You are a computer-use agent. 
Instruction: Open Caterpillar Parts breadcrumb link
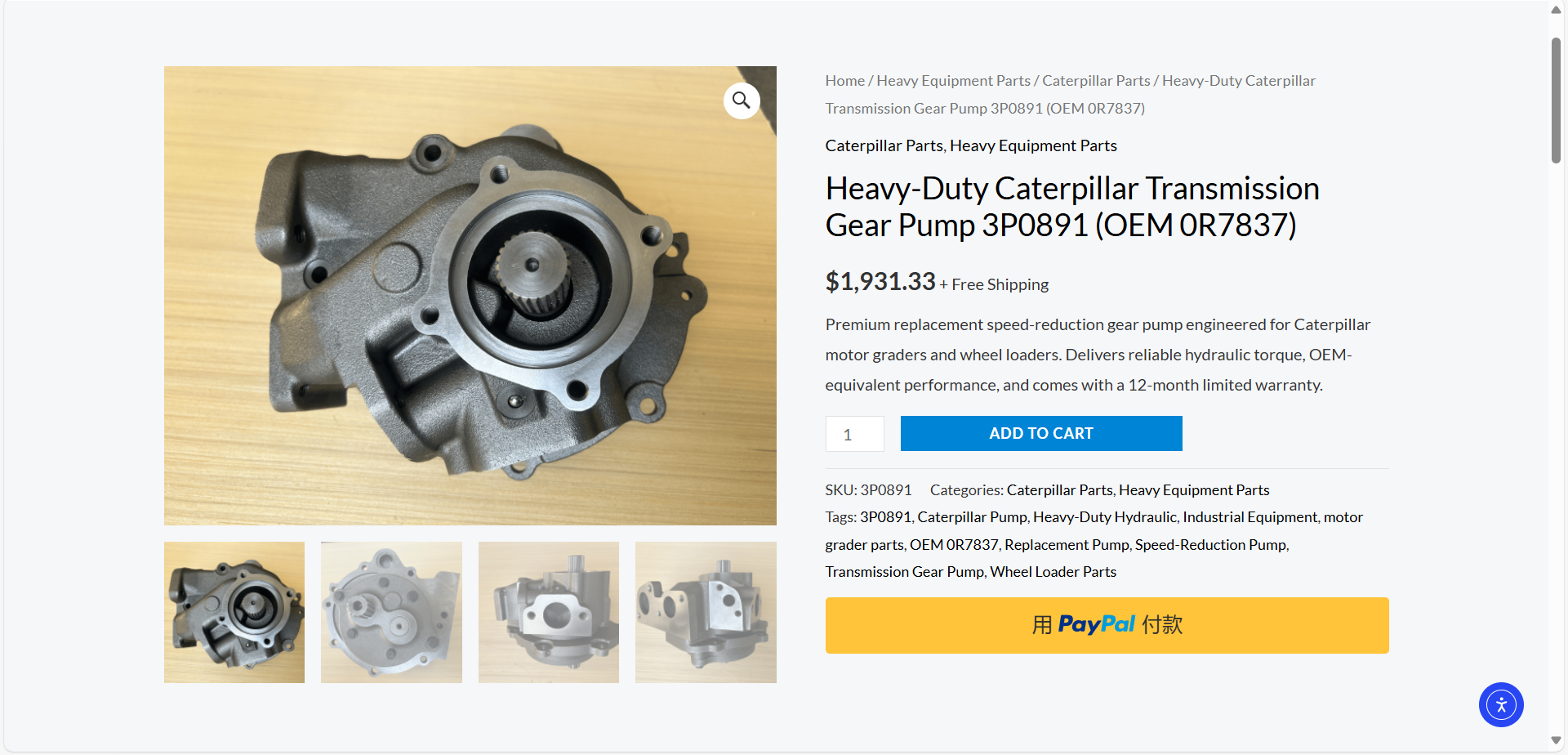point(1096,81)
